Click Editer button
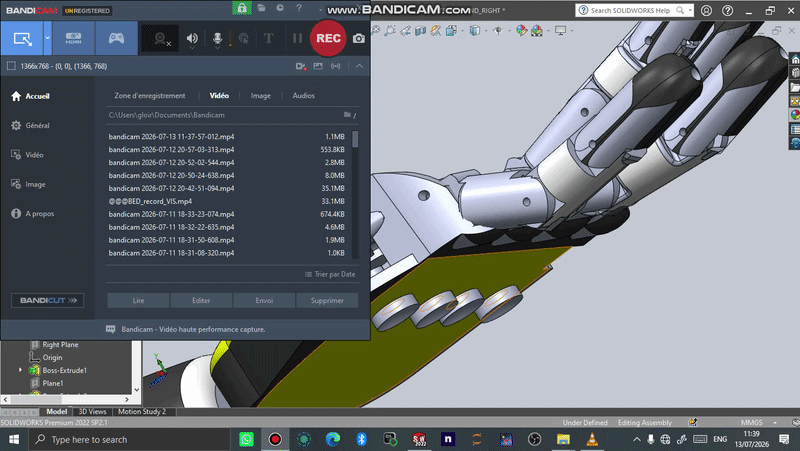 [x=201, y=300]
